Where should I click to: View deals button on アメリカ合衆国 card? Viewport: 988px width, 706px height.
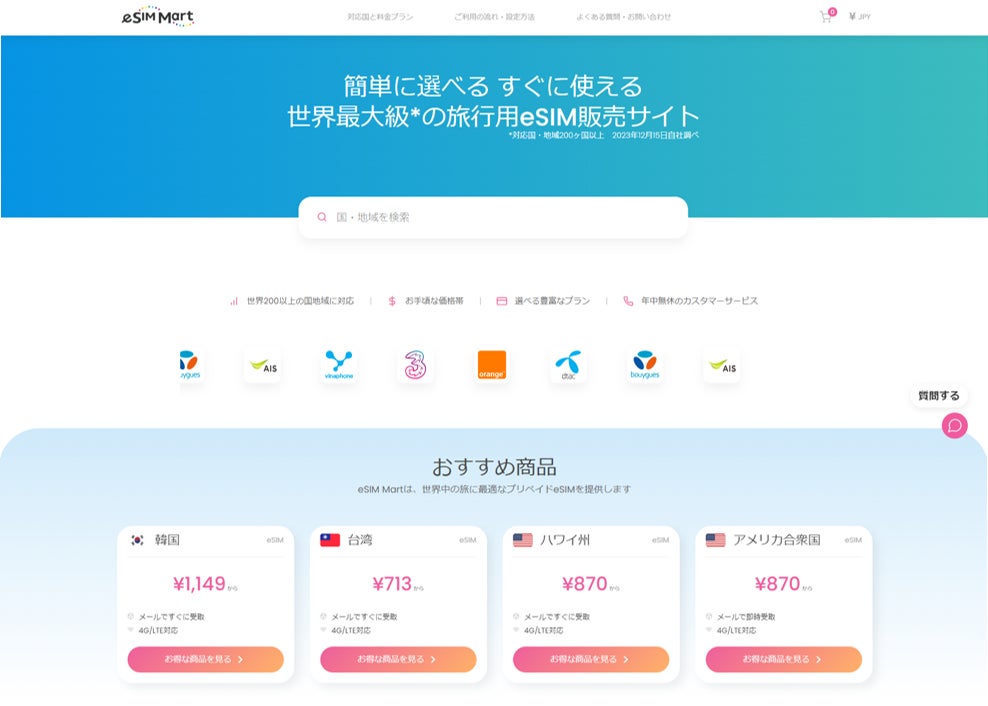784,659
